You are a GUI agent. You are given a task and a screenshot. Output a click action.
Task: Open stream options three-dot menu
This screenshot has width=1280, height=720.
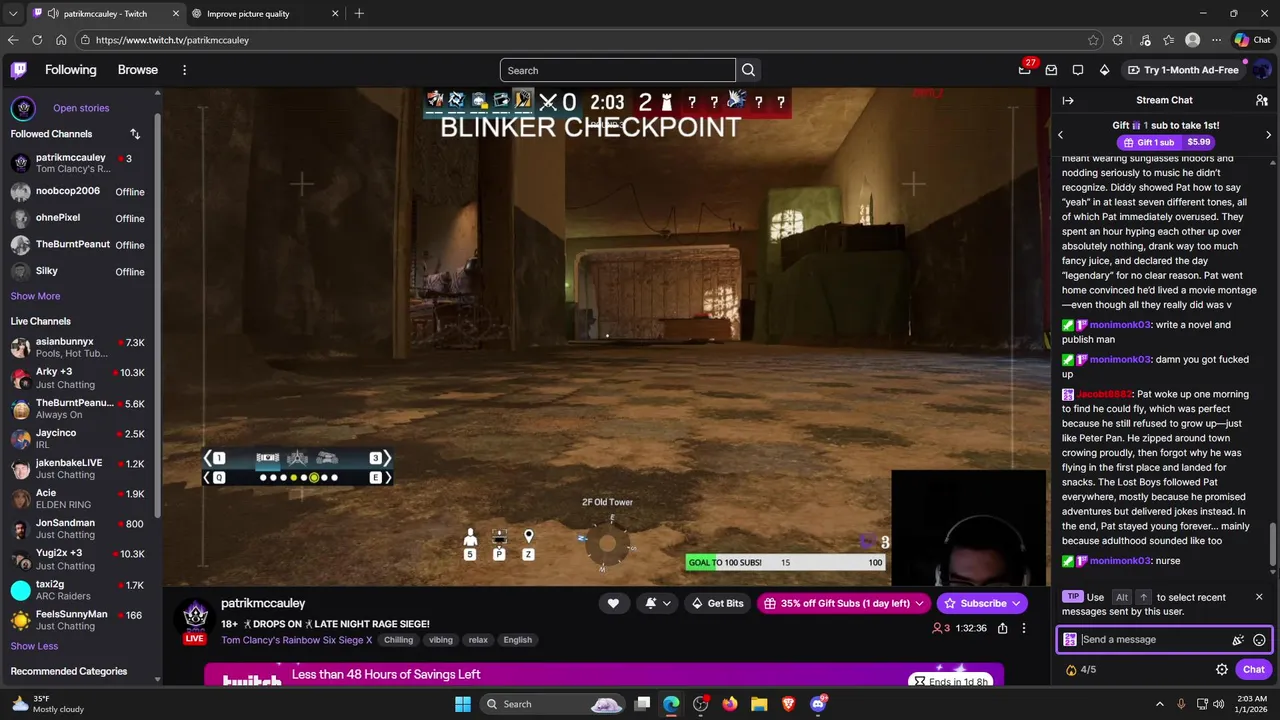(x=1023, y=628)
